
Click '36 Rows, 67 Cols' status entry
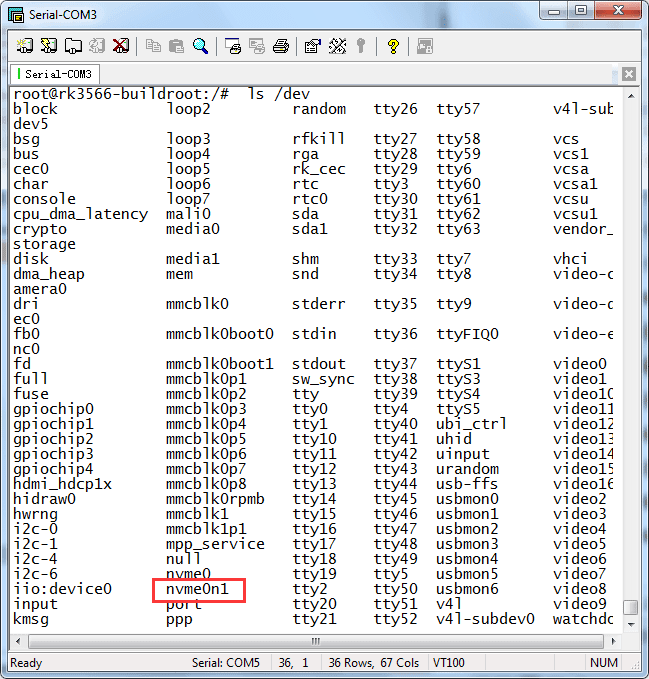(x=374, y=663)
